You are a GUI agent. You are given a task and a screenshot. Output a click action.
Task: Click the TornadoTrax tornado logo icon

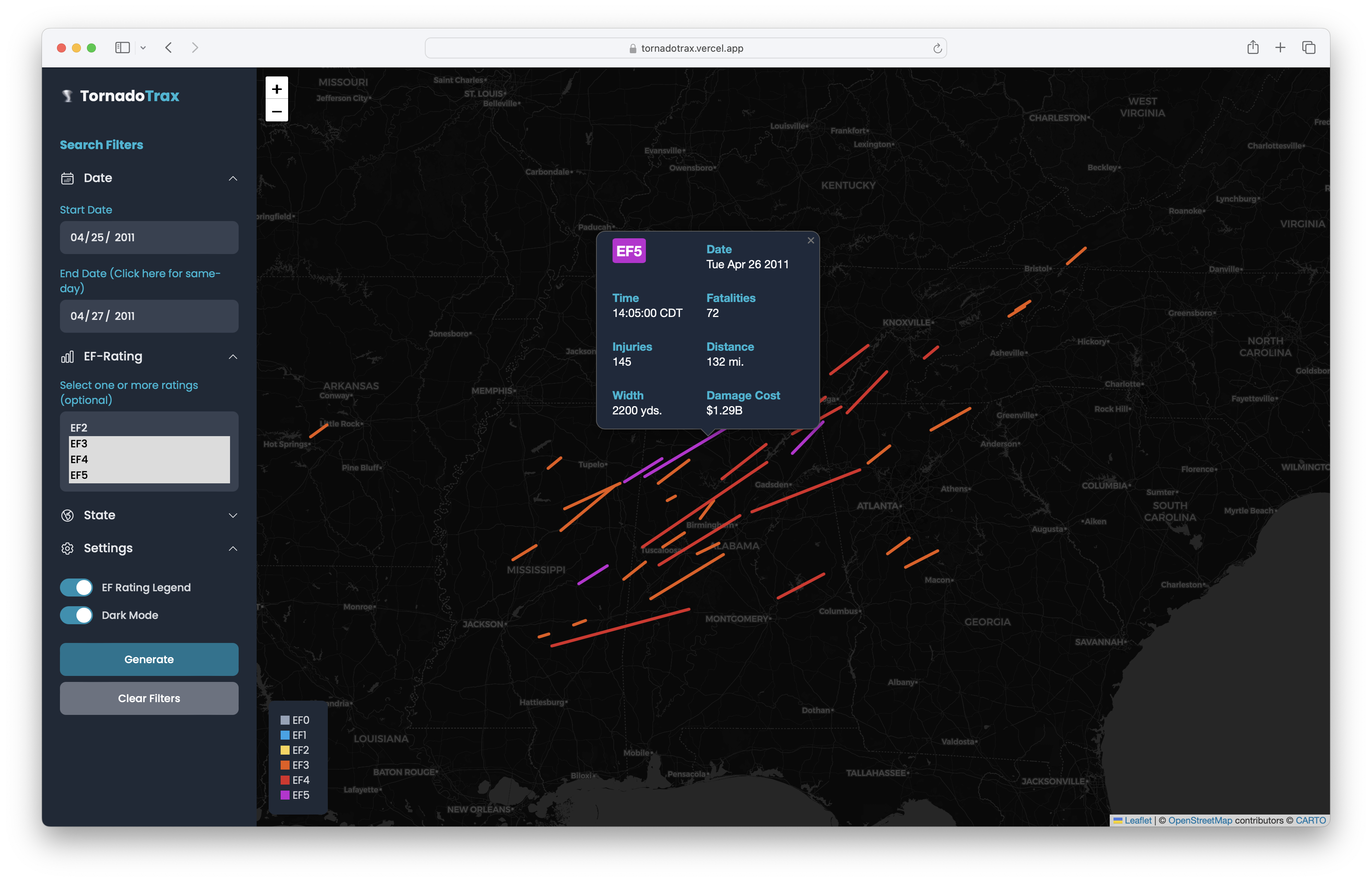[67, 96]
